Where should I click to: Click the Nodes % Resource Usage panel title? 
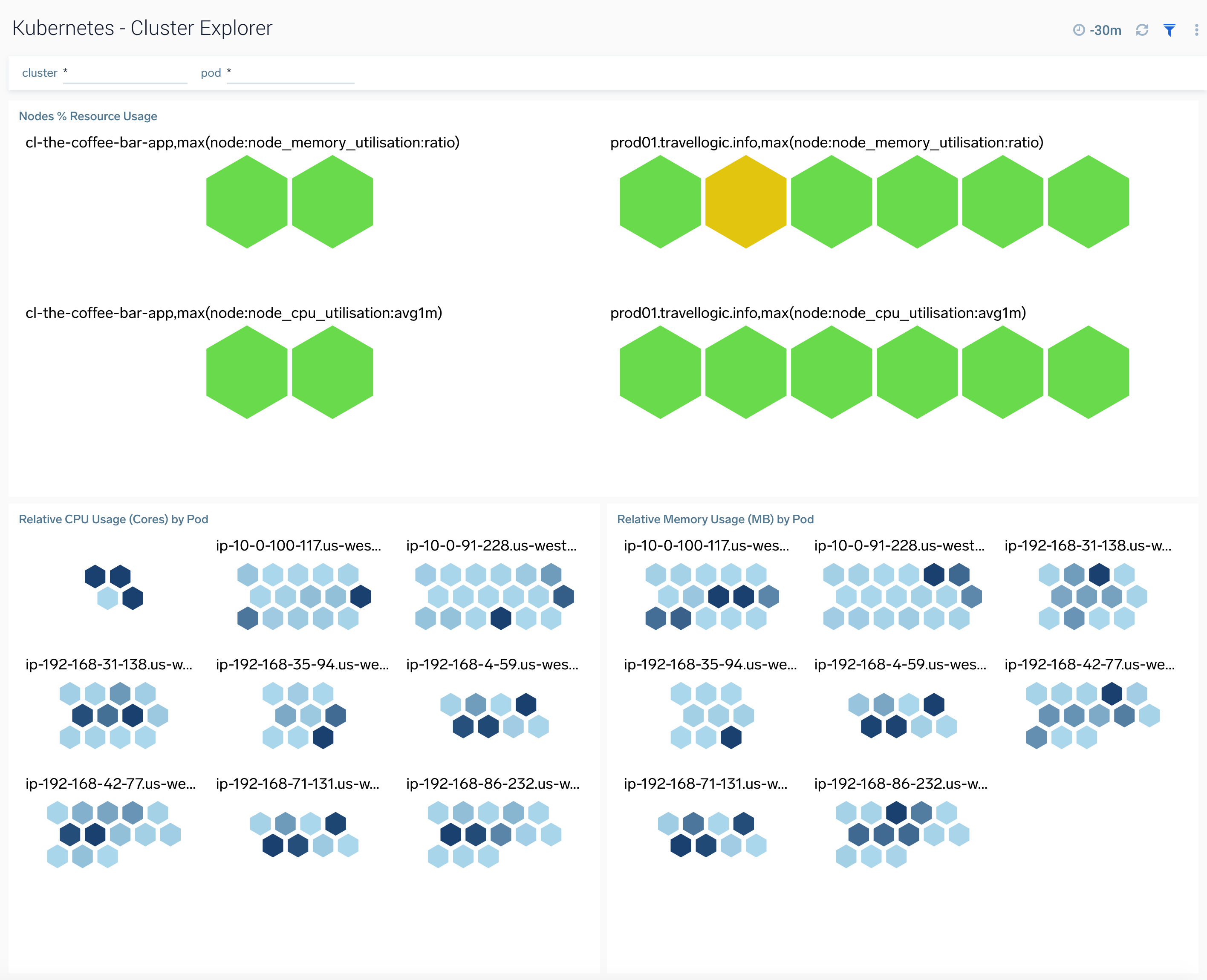tap(88, 116)
